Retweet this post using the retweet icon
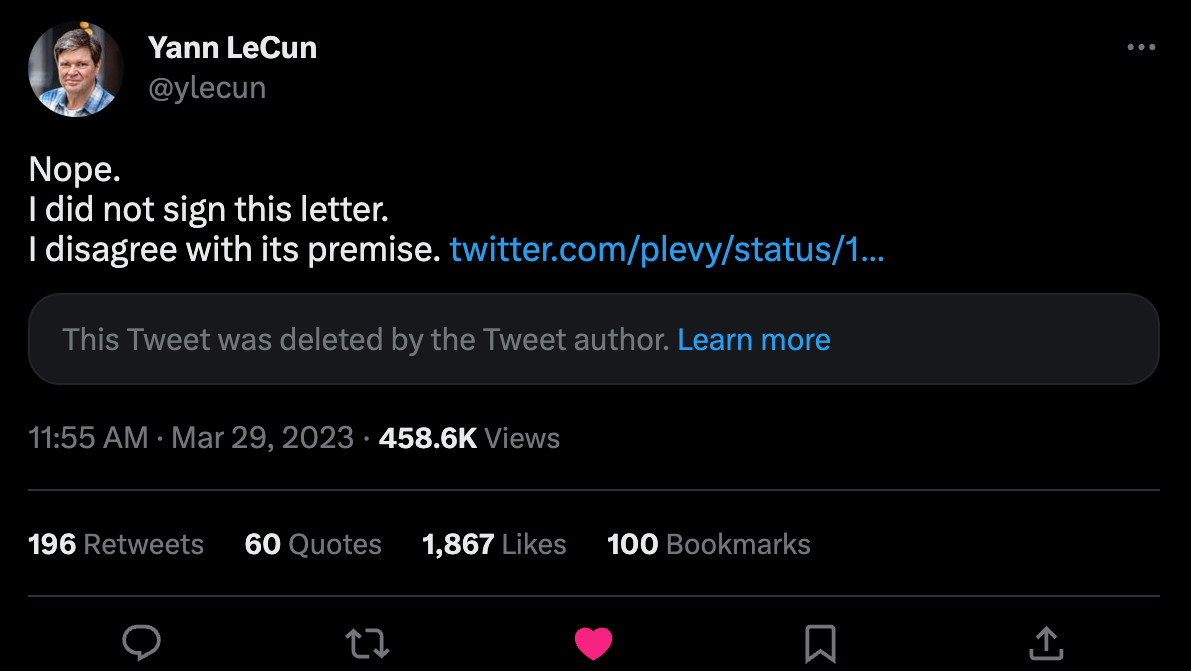 pos(367,642)
